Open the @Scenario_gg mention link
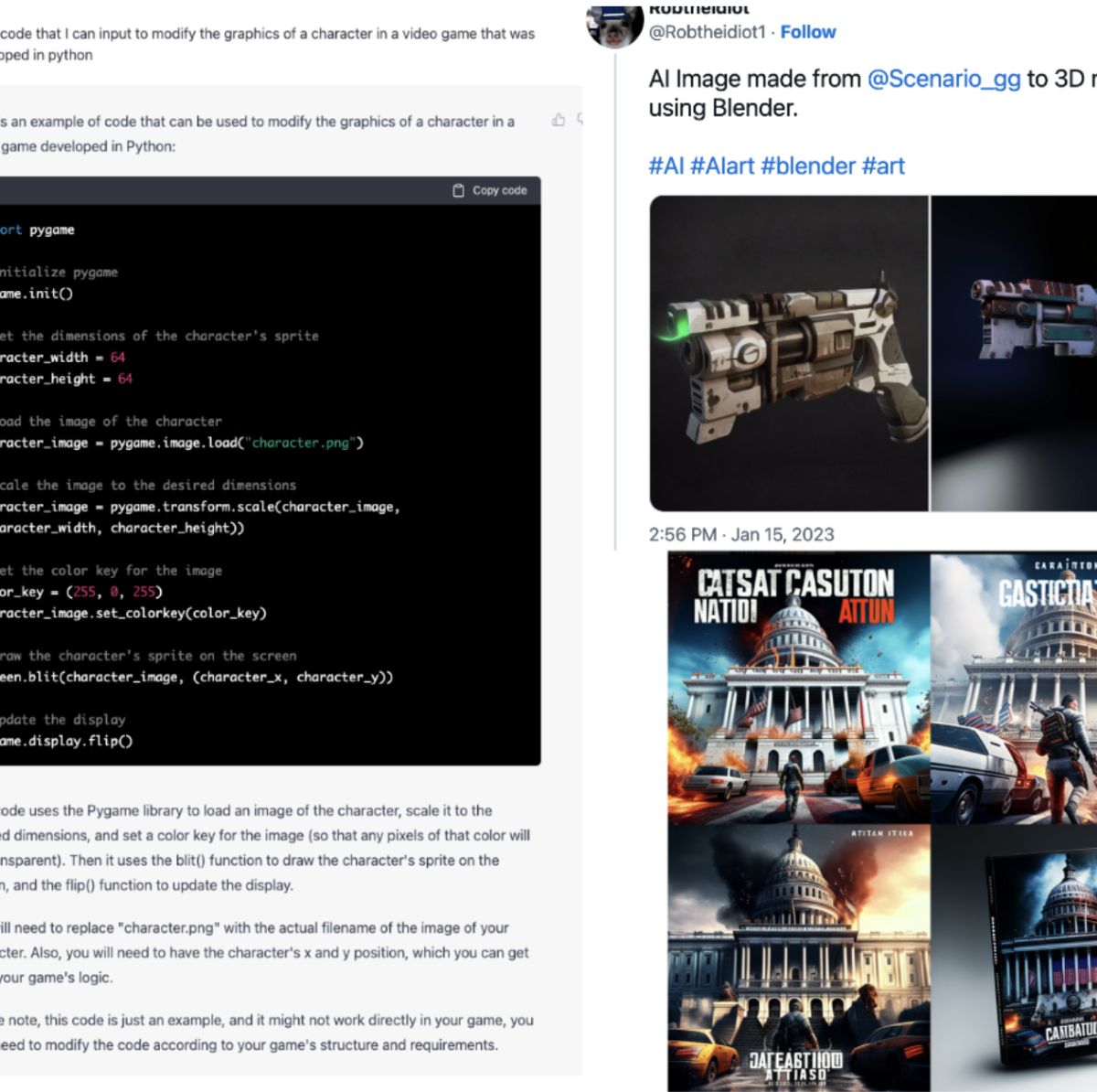Image resolution: width=1097 pixels, height=1092 pixels. (x=943, y=79)
